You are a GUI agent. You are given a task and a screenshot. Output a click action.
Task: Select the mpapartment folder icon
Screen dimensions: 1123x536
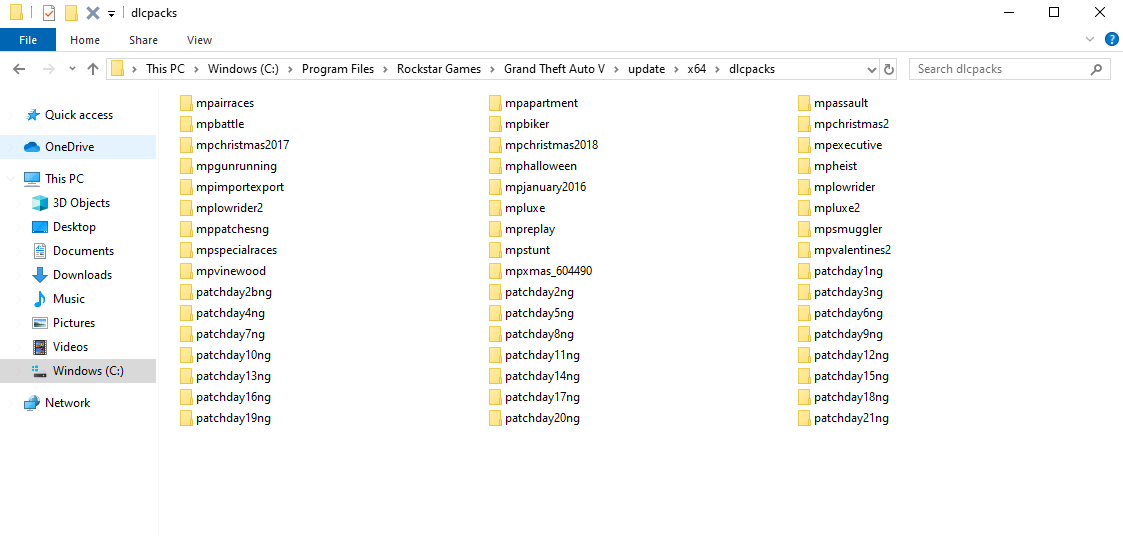click(496, 103)
